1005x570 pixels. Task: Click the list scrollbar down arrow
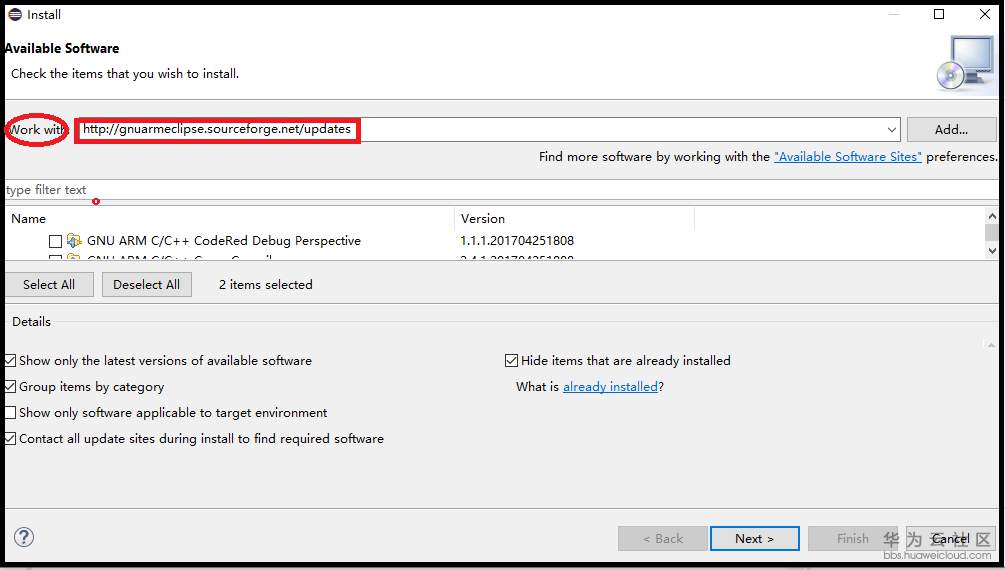992,251
